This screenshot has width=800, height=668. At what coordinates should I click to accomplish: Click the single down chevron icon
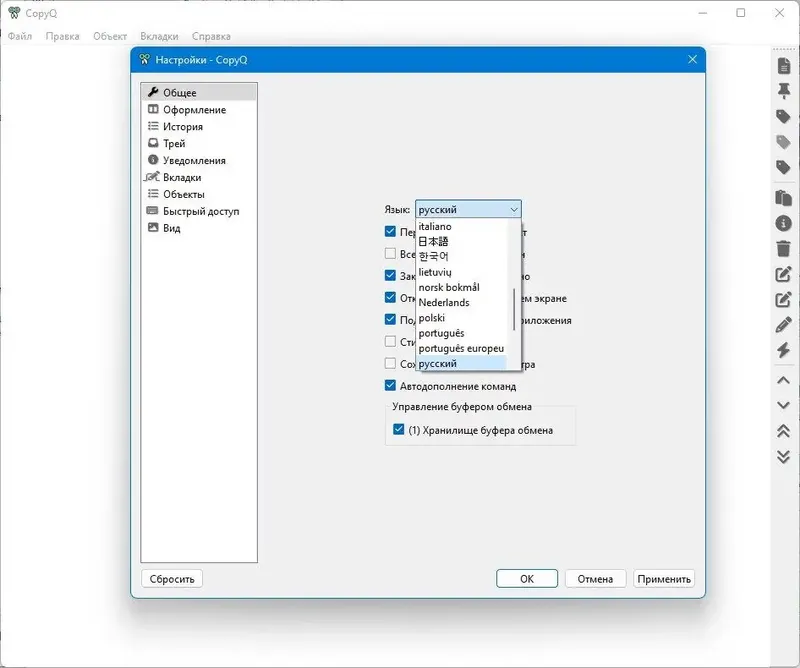point(783,405)
